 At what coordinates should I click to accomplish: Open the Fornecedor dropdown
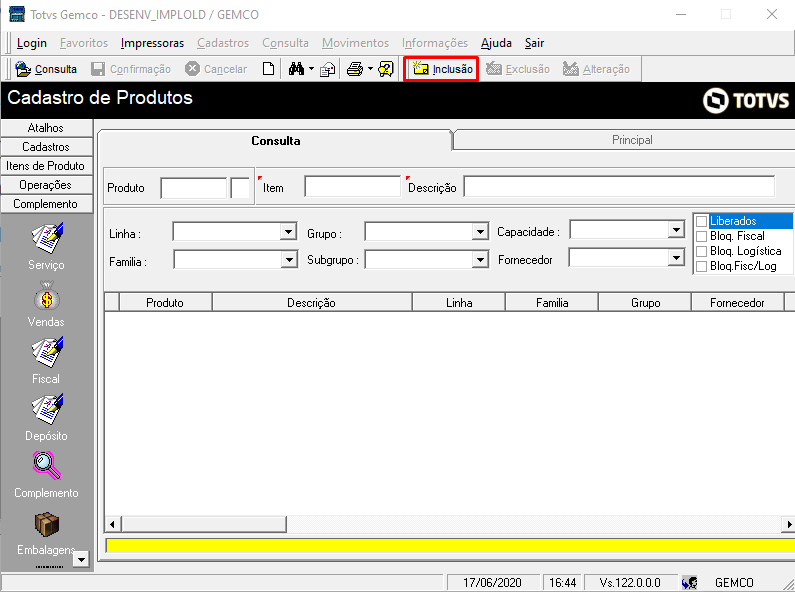point(676,258)
